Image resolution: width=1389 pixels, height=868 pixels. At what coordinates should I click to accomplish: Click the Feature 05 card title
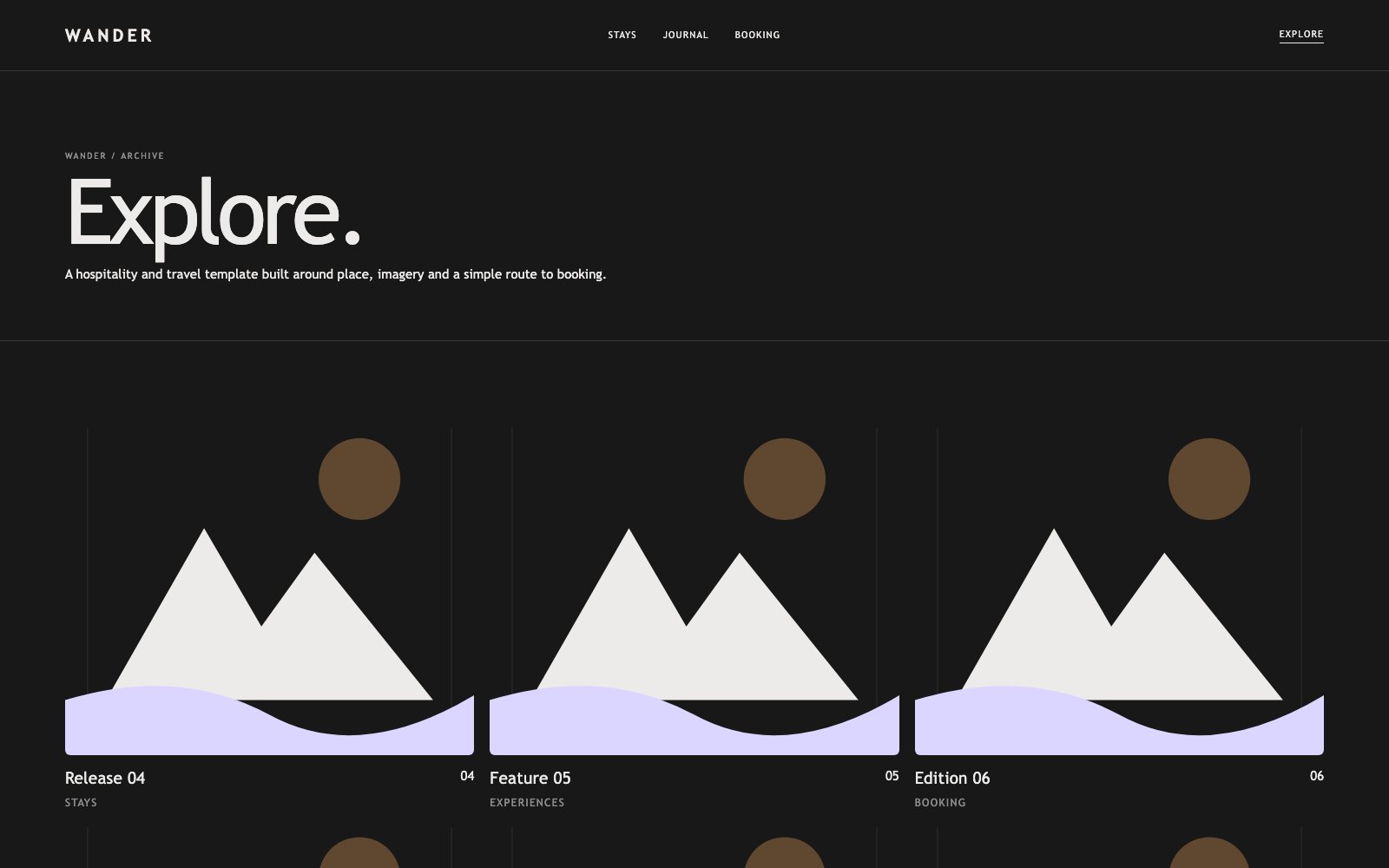coord(530,778)
